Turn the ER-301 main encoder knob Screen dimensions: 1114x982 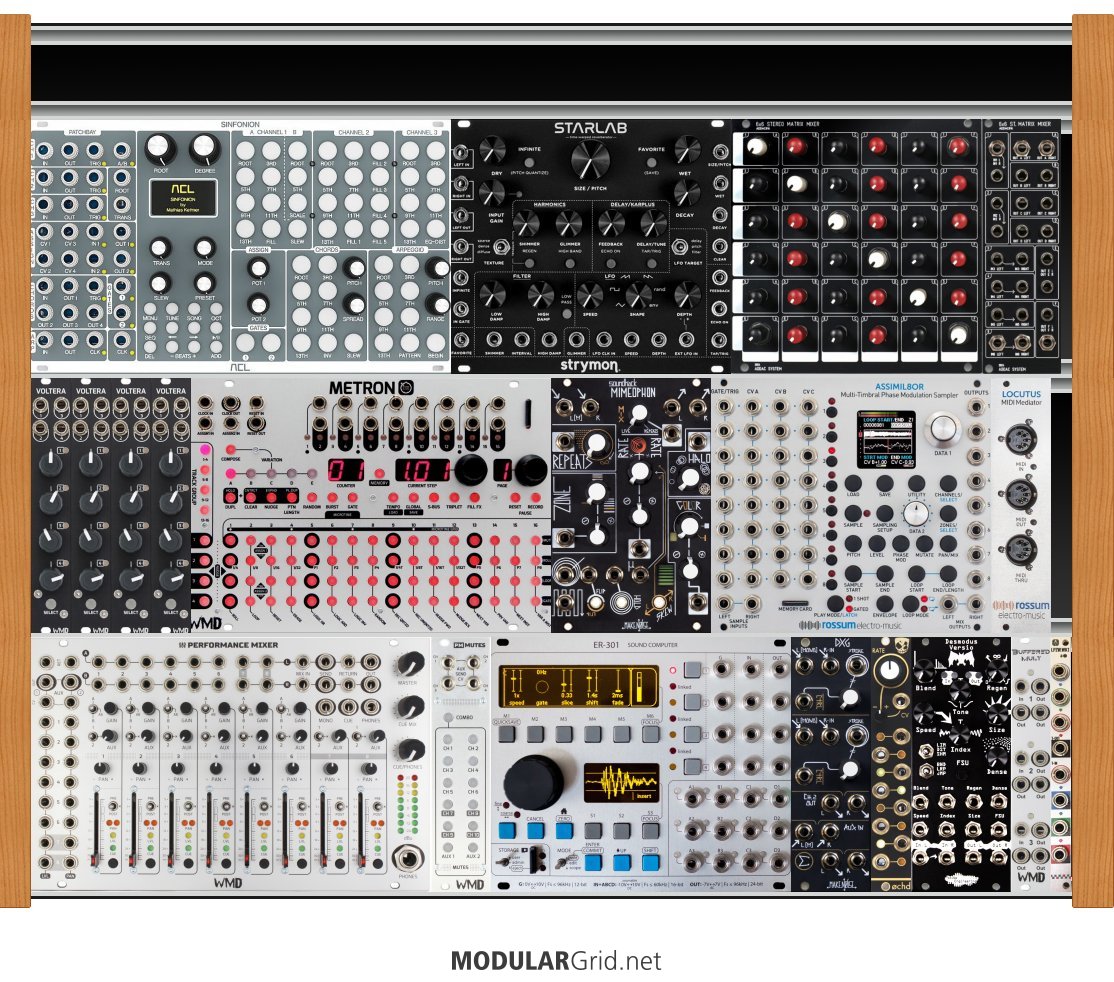534,781
